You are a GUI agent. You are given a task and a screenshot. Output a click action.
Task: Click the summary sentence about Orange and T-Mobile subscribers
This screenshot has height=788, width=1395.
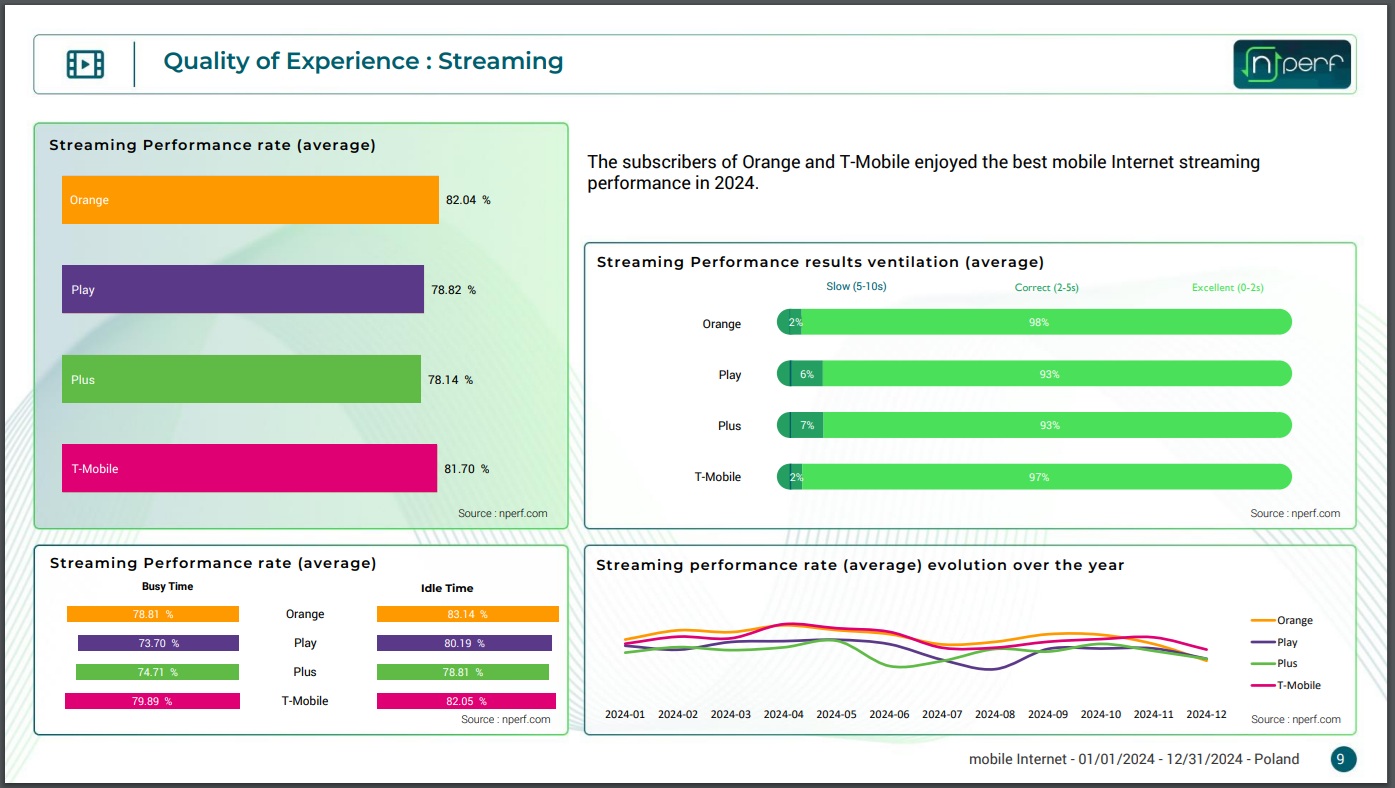923,173
